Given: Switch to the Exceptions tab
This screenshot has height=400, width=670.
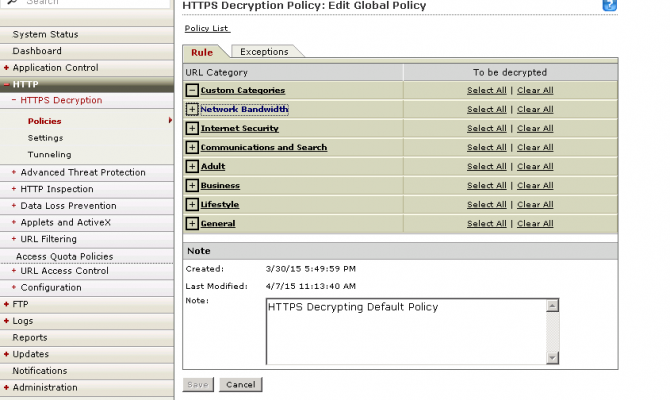Looking at the screenshot, I should coord(264,52).
